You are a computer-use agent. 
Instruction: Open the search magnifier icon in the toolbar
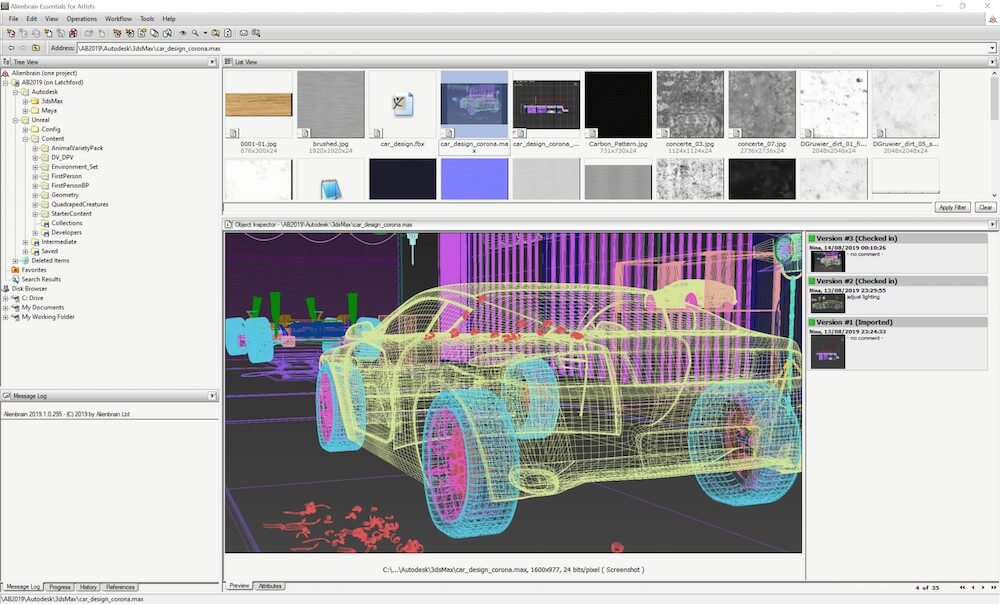coord(196,33)
